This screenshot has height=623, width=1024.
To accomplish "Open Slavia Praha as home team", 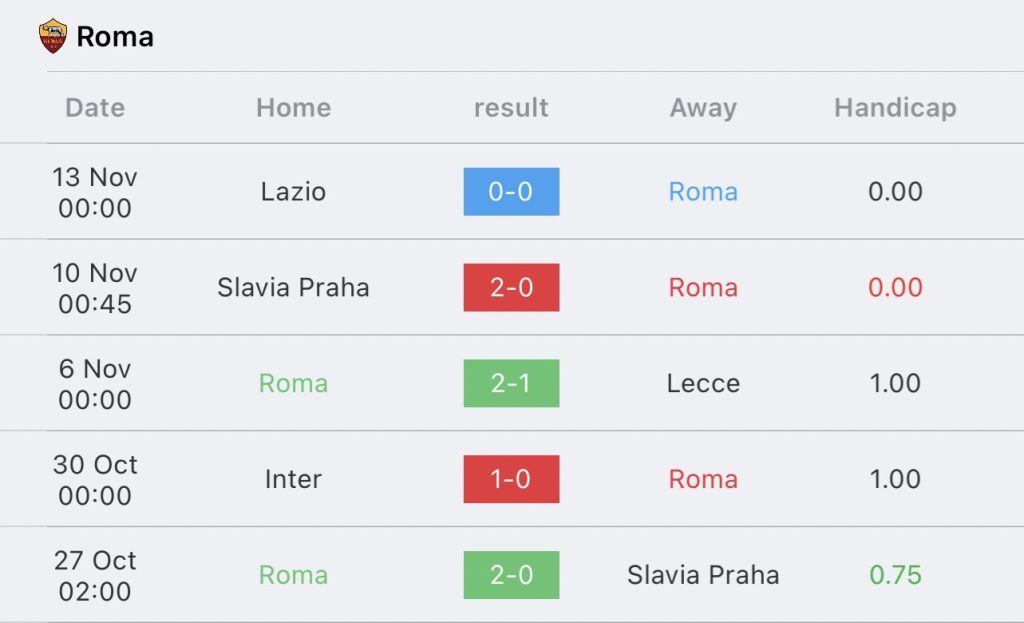I will click(293, 287).
